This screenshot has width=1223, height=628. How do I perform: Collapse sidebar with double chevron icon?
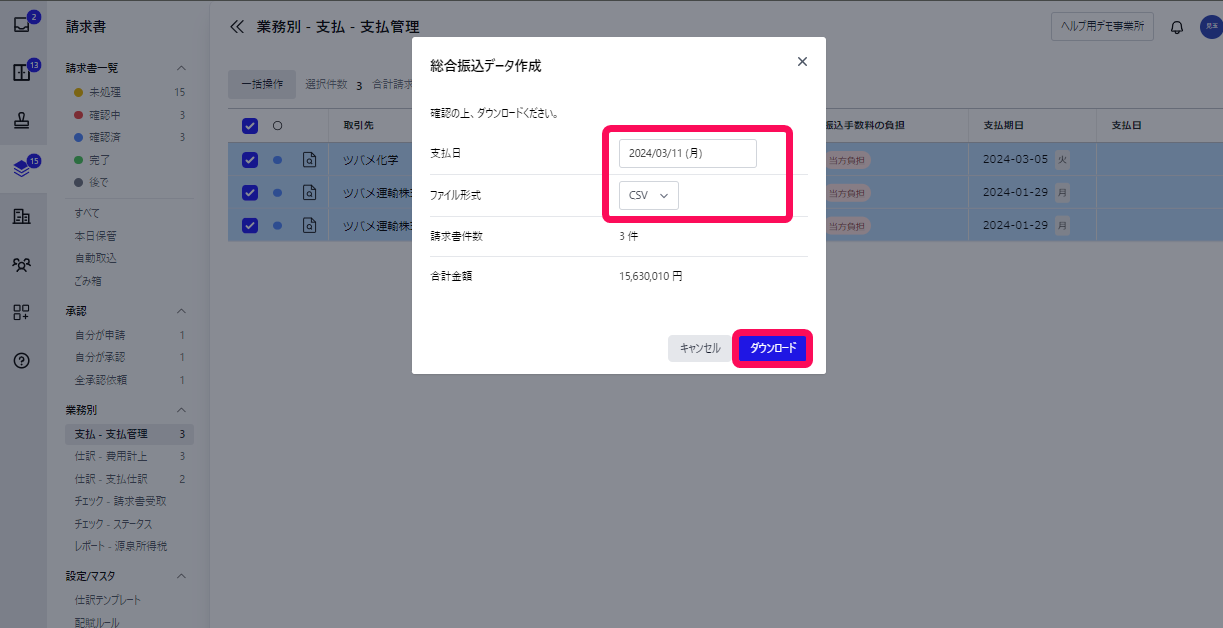tap(237, 27)
